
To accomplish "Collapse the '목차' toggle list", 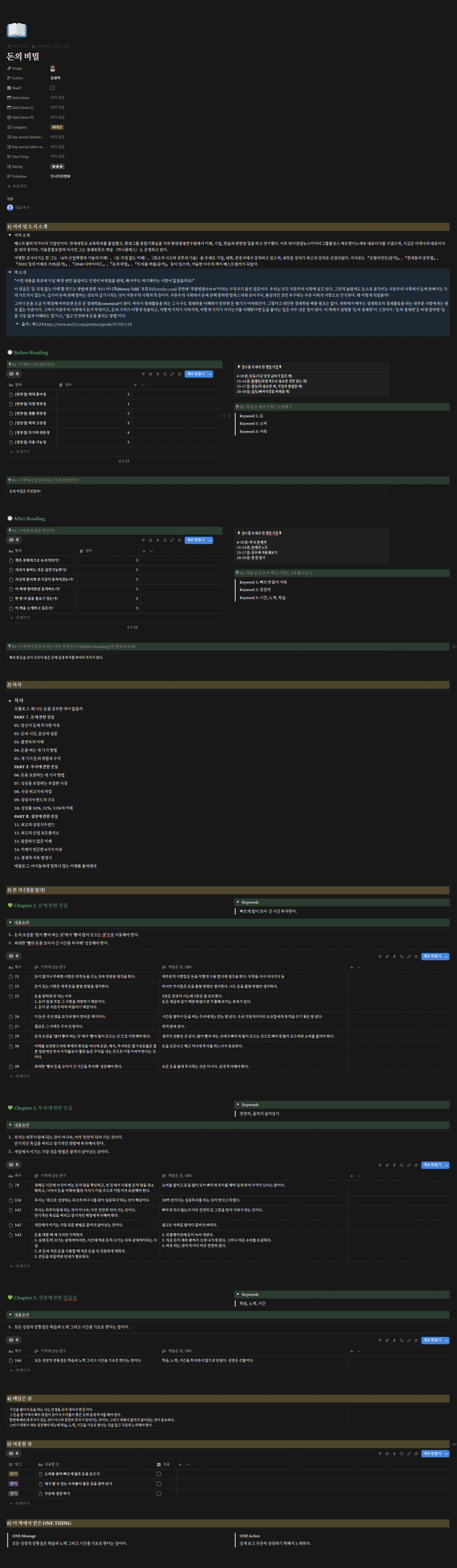I will click(10, 701).
